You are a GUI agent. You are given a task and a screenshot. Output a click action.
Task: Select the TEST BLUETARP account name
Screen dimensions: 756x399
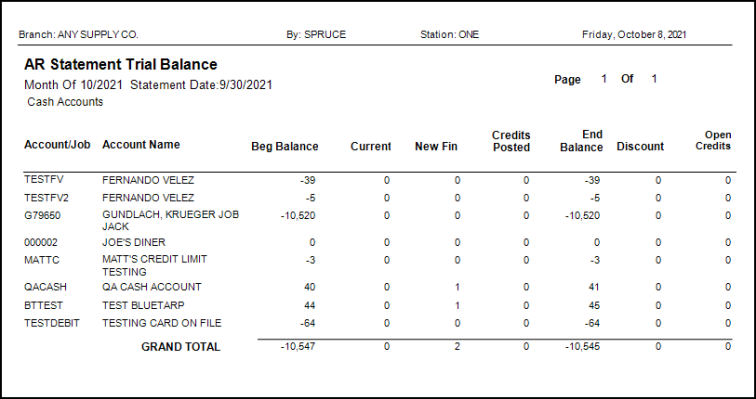tap(143, 306)
